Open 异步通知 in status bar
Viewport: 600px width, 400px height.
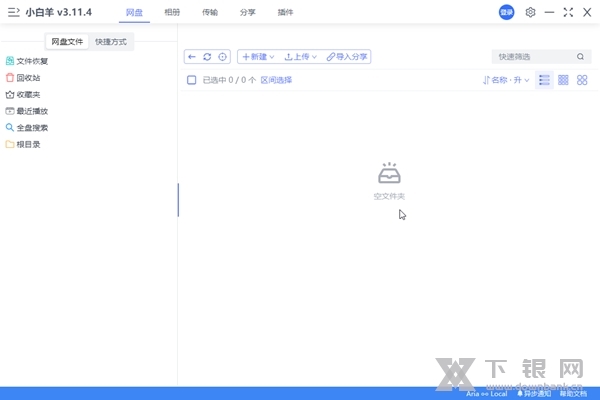534,394
